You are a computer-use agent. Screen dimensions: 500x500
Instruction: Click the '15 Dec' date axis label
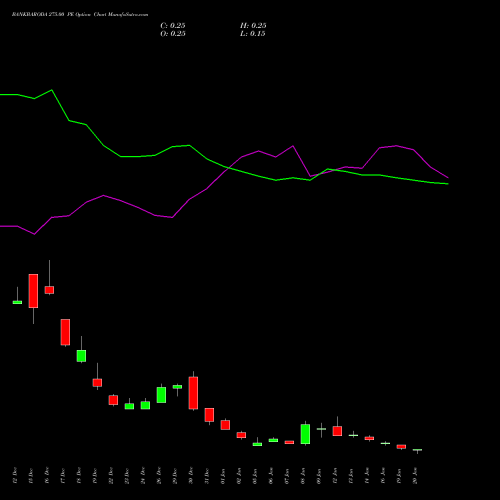(x=31, y=476)
